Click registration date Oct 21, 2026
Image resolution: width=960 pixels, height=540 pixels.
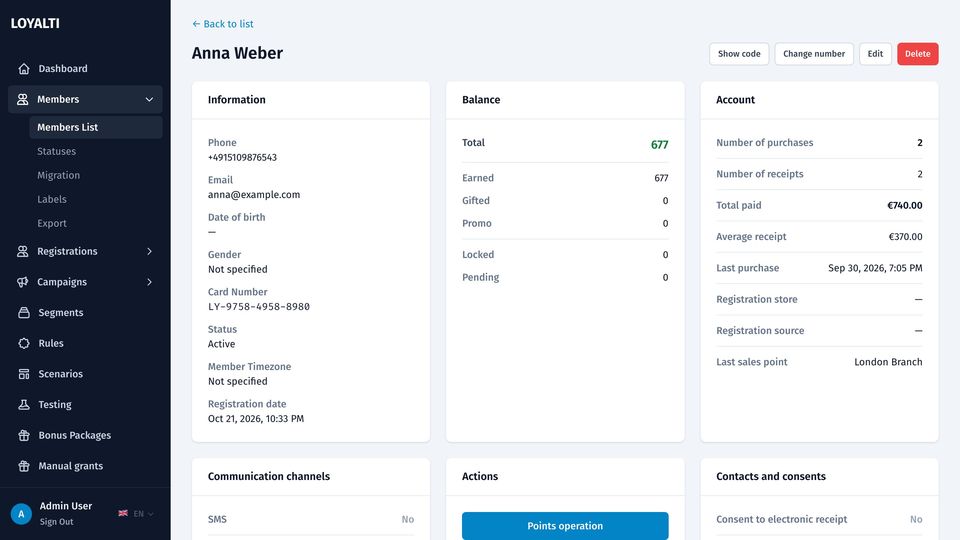pyautogui.click(x=256, y=419)
